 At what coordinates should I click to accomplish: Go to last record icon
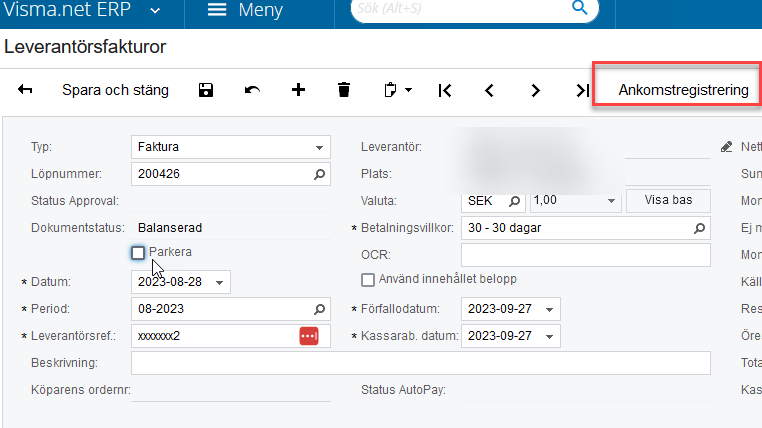582,90
